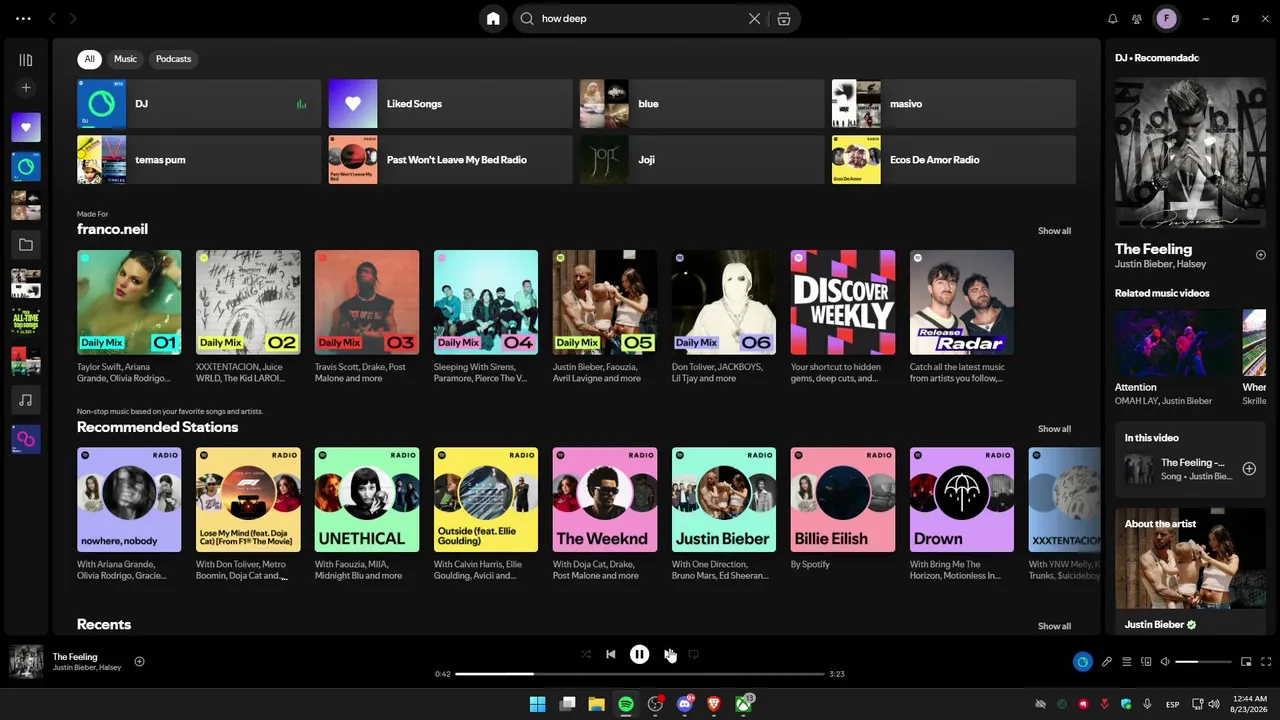Open Daily Mix 04 cover
The width and height of the screenshot is (1280, 720).
coord(486,302)
